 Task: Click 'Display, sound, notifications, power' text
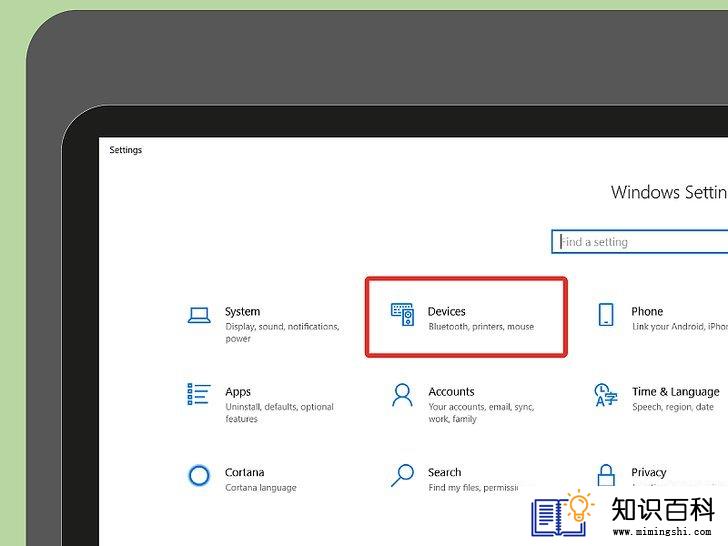coord(282,332)
